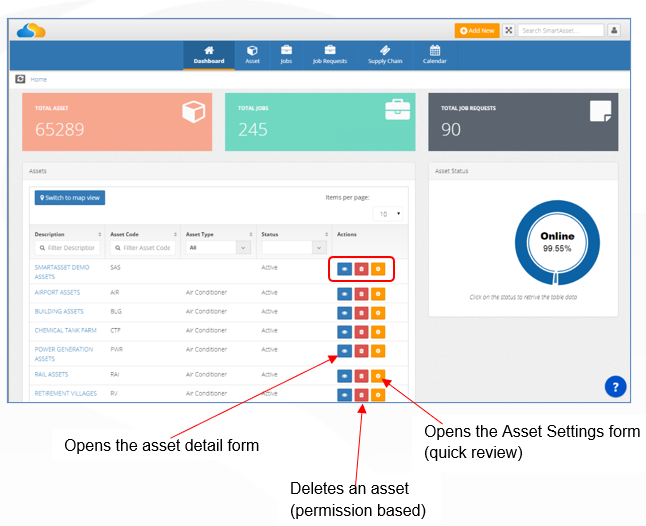
Task: Delete SMARTASSET DEMO ASSETS row
Action: tap(361, 269)
